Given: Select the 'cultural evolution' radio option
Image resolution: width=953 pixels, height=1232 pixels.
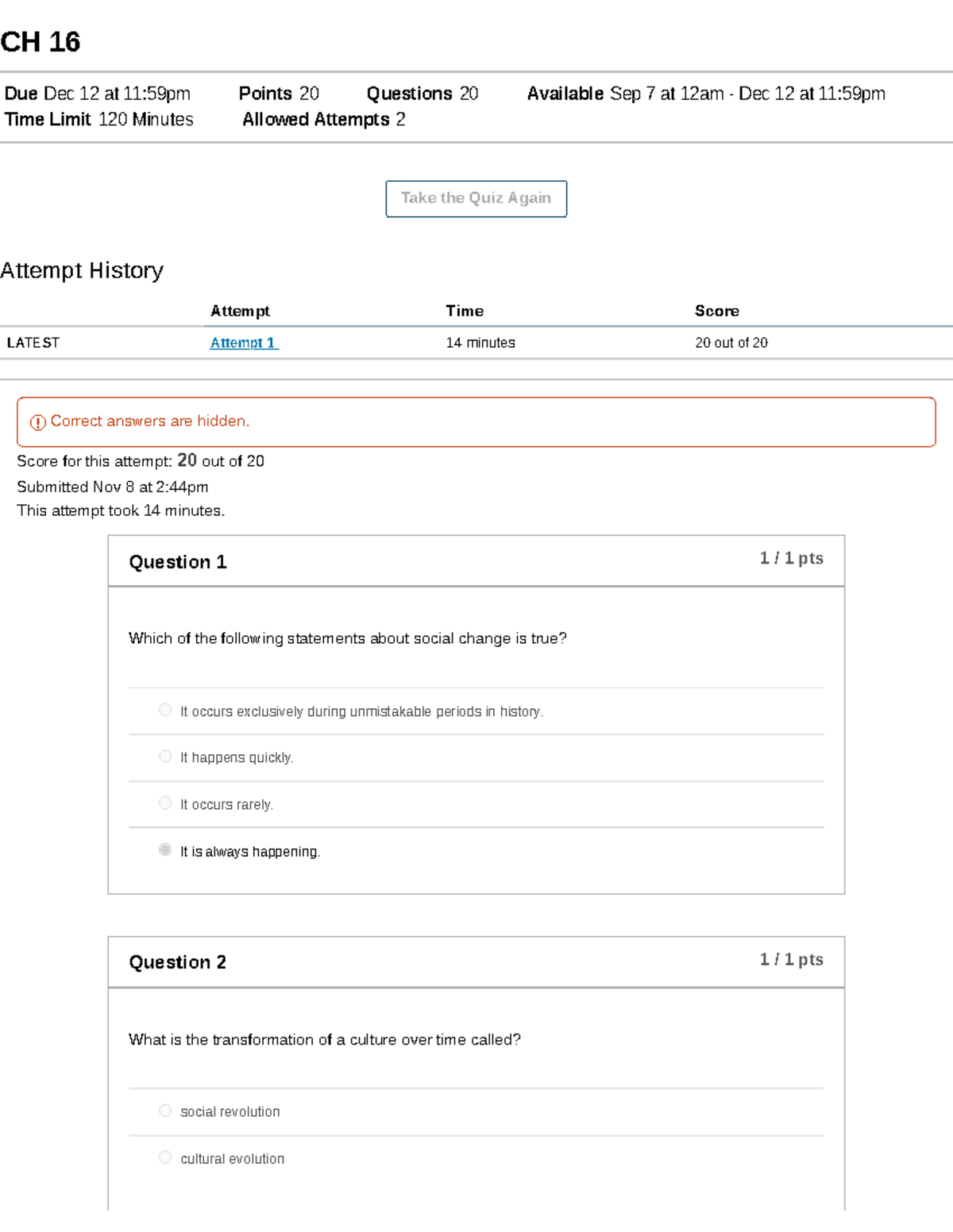Looking at the screenshot, I should 165,1157.
